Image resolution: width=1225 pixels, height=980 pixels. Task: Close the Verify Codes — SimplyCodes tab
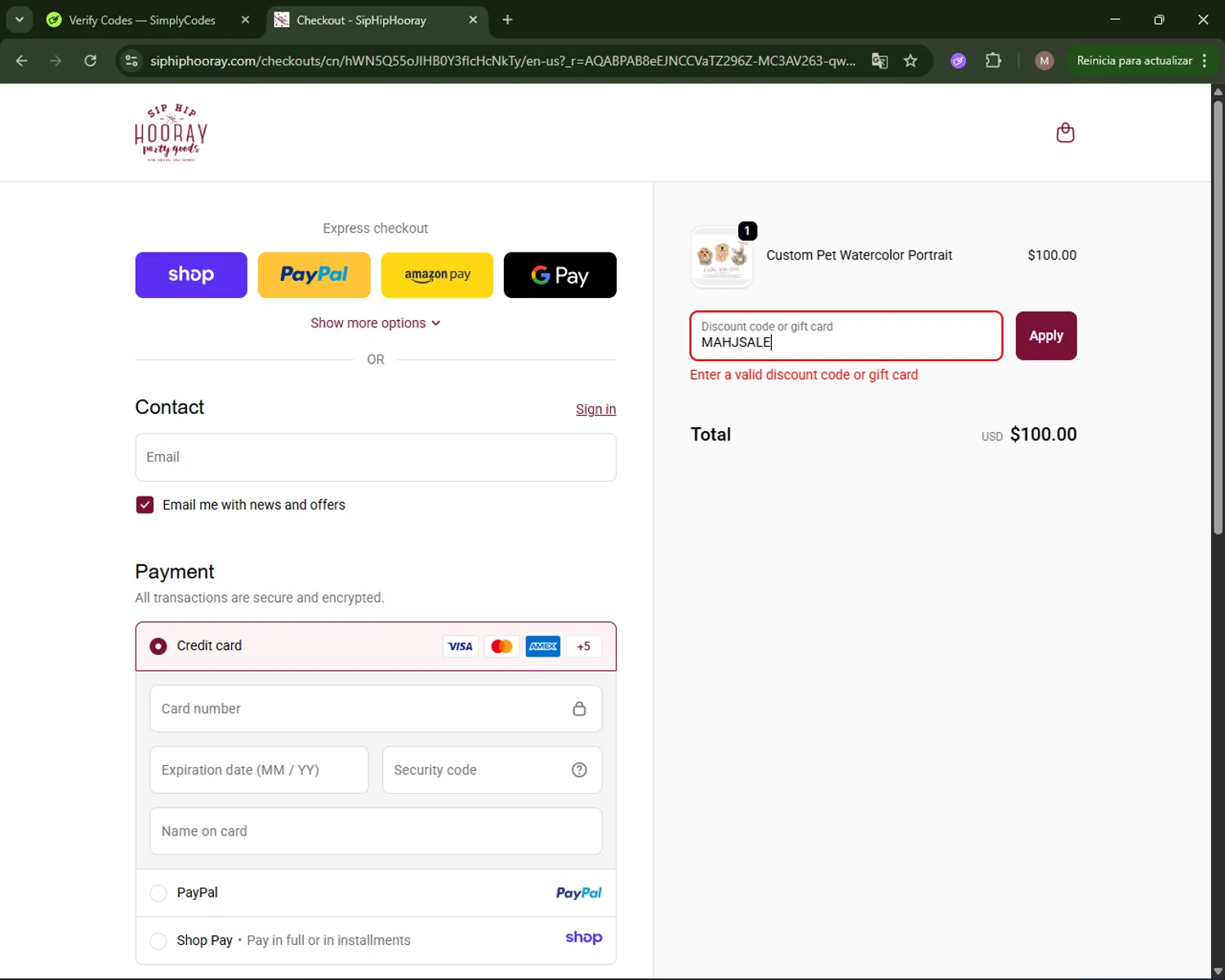click(245, 20)
